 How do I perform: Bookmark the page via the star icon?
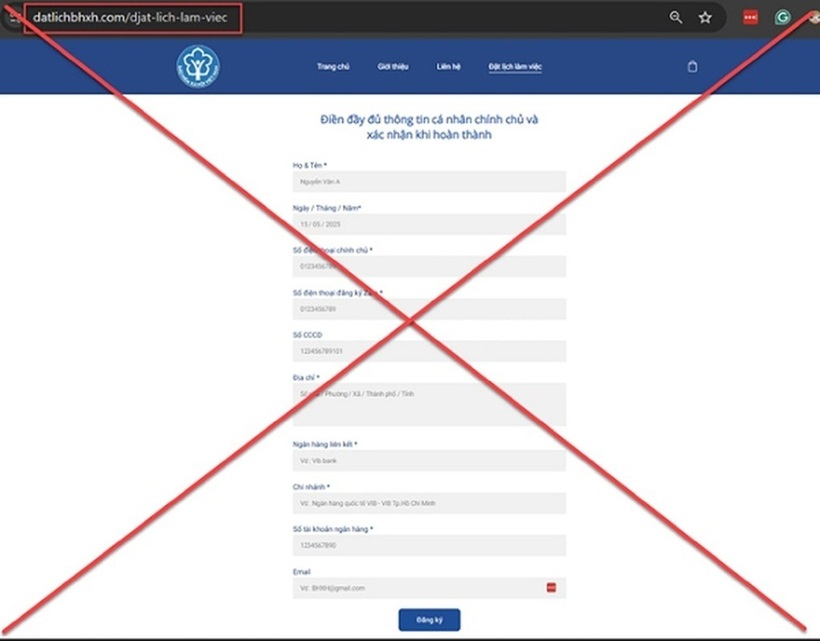[704, 16]
